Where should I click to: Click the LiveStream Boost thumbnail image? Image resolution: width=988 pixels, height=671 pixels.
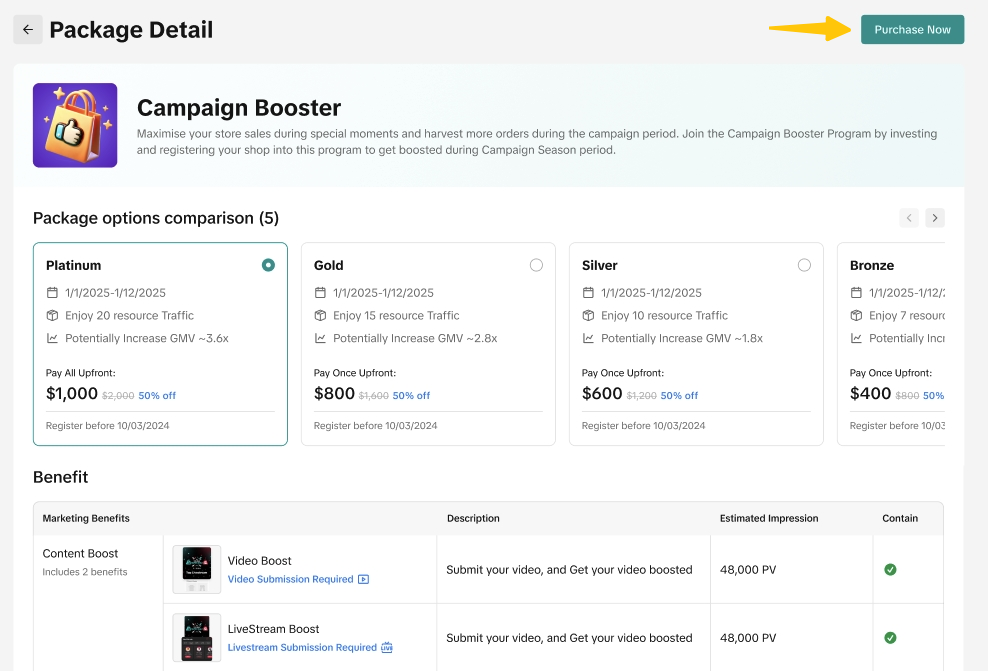197,637
